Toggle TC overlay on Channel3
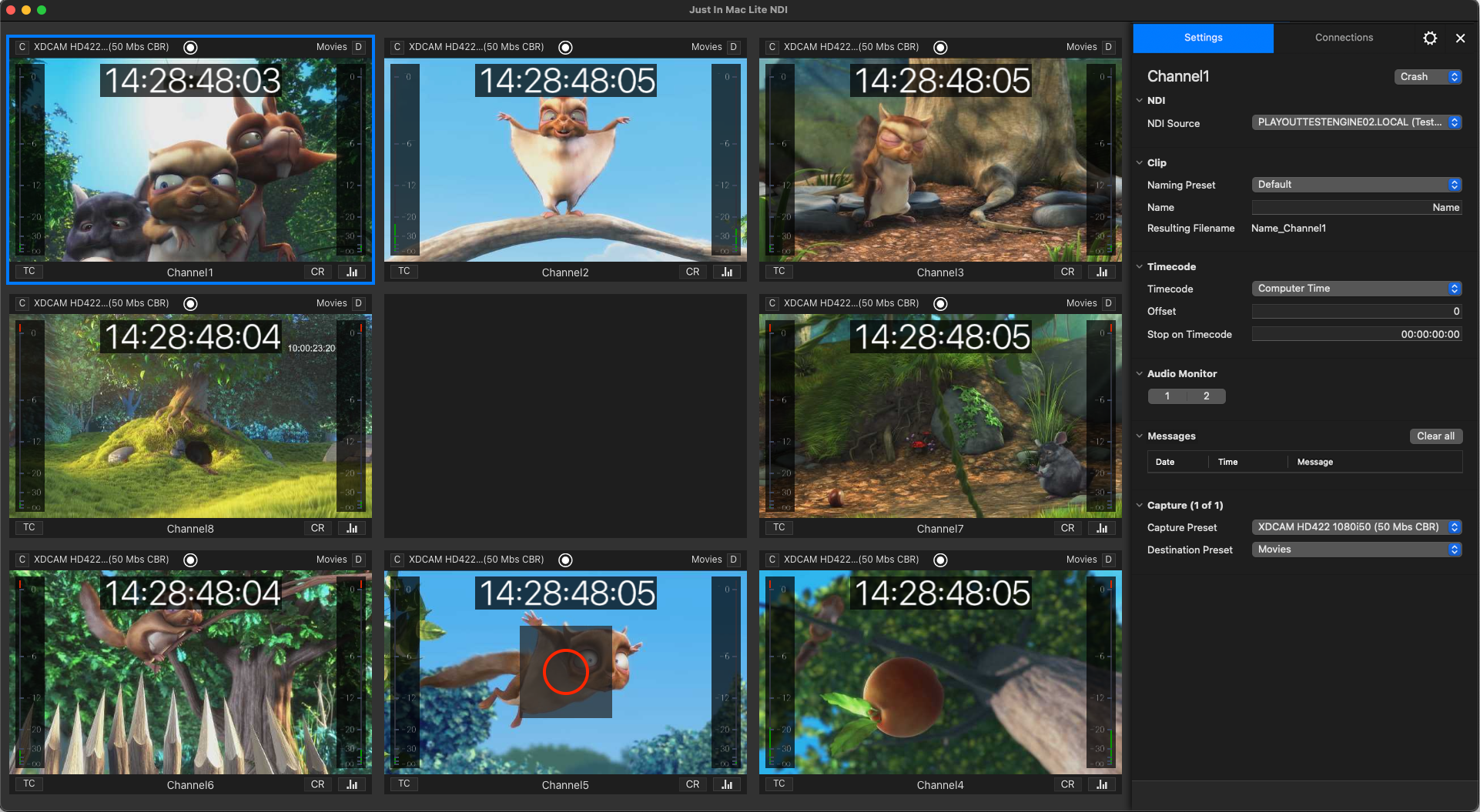The width and height of the screenshot is (1480, 812). pyautogui.click(x=779, y=271)
